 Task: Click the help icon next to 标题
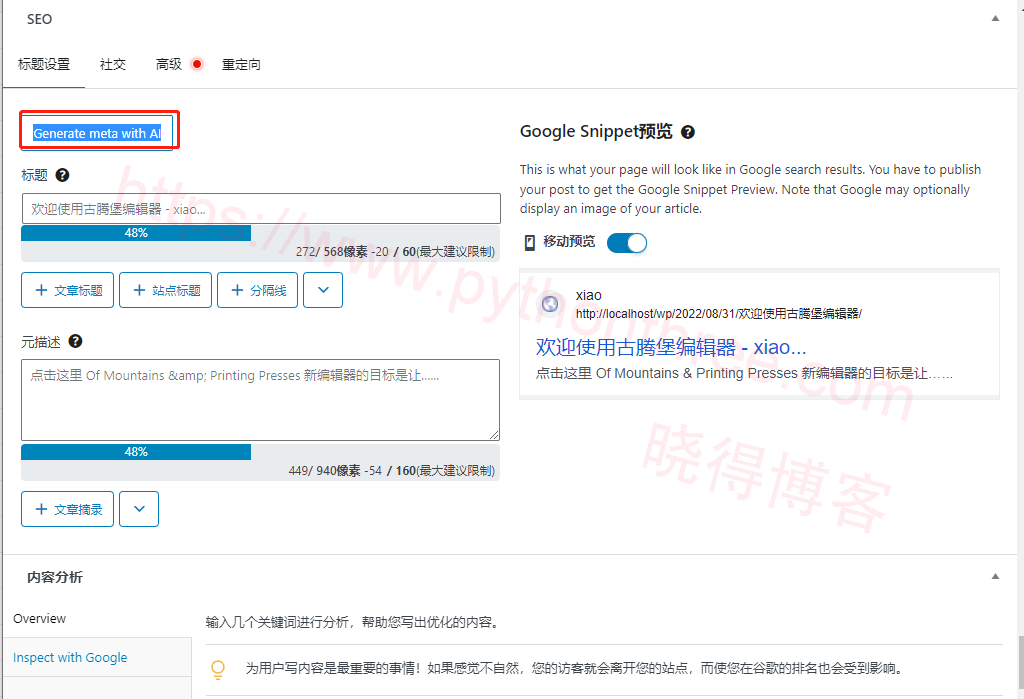click(63, 175)
